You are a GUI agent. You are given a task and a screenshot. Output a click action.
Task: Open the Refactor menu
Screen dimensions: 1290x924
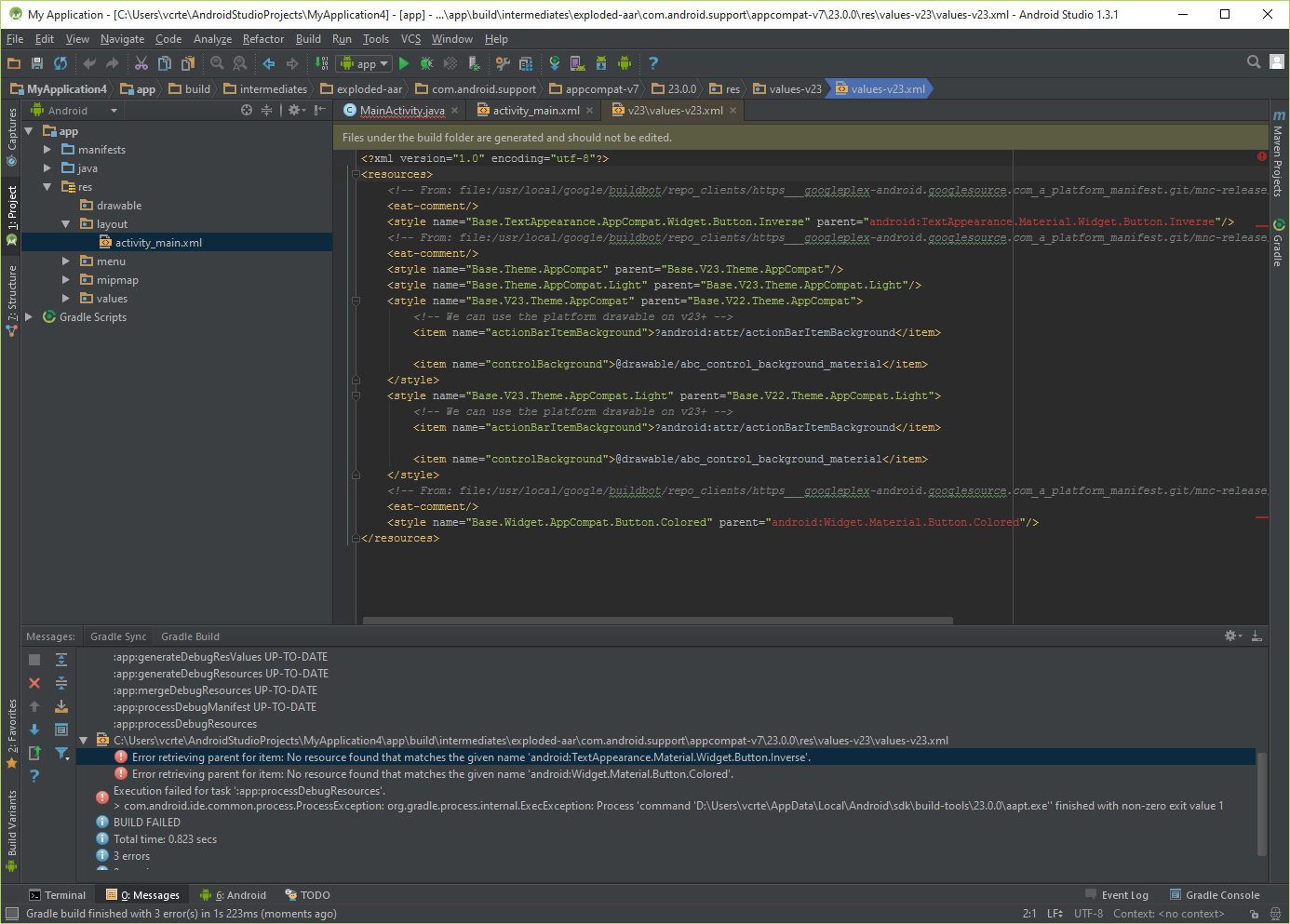tap(262, 39)
